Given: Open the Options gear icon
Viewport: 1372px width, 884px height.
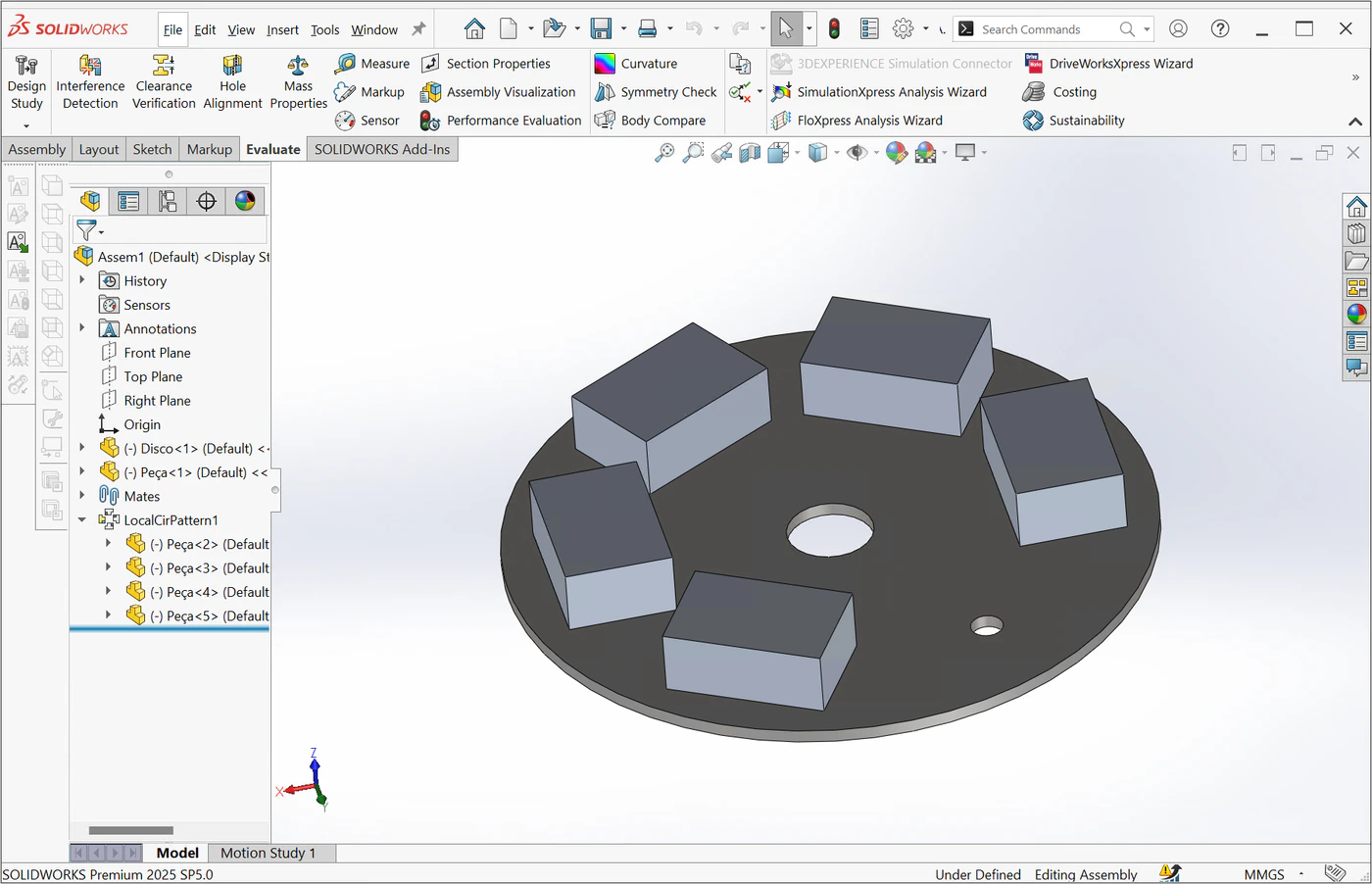Looking at the screenshot, I should (904, 28).
